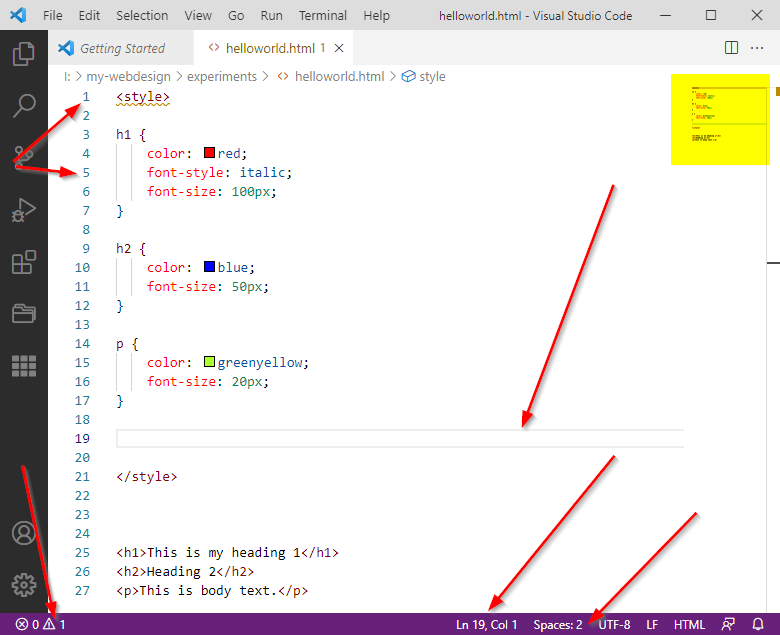Click the 'Heading 2' text on line 26
The height and width of the screenshot is (635, 780).
[x=181, y=571]
